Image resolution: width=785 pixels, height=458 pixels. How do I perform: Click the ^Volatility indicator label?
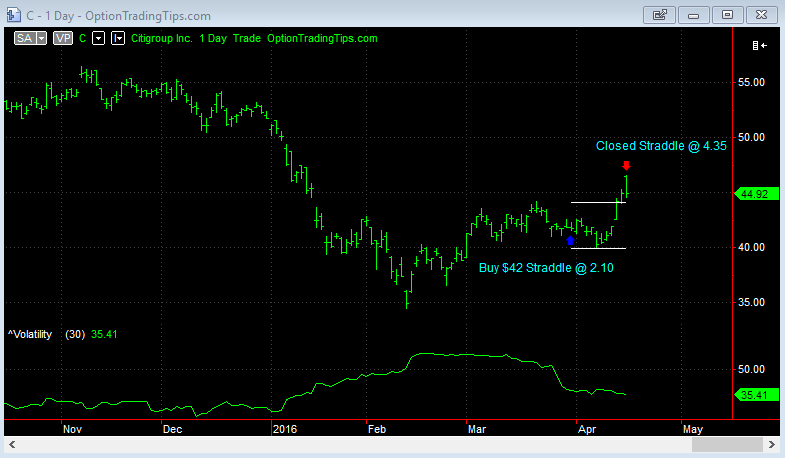tap(30, 334)
